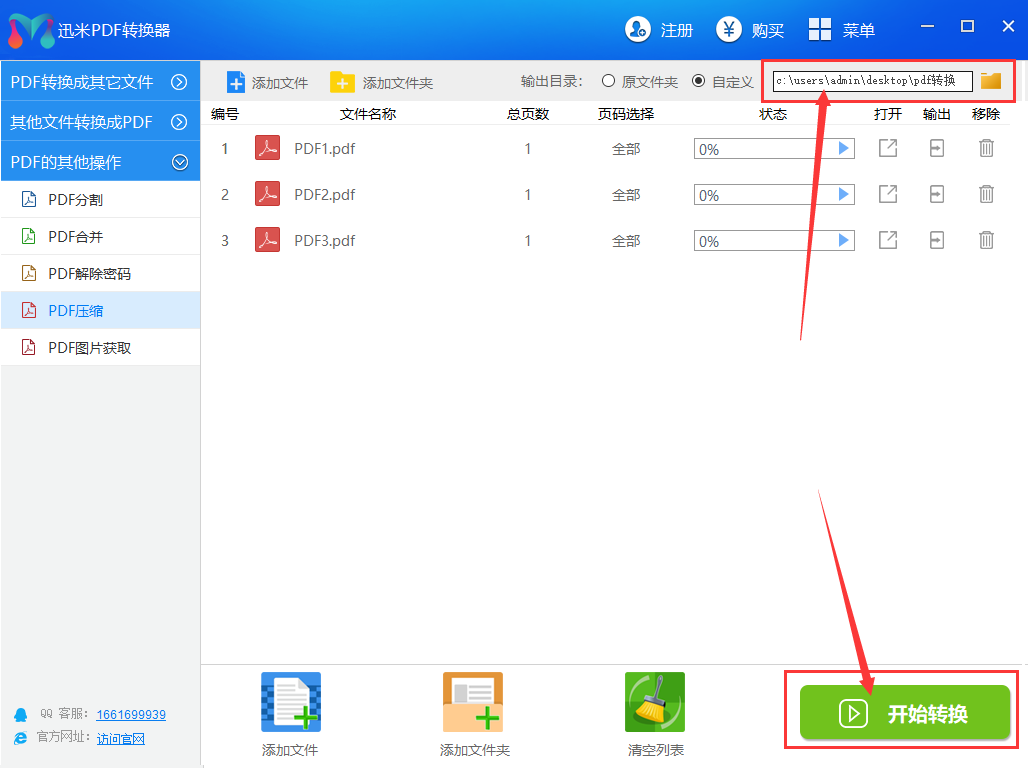This screenshot has height=768, width=1028.
Task: Open the 访问官网 link
Action: coord(121,739)
